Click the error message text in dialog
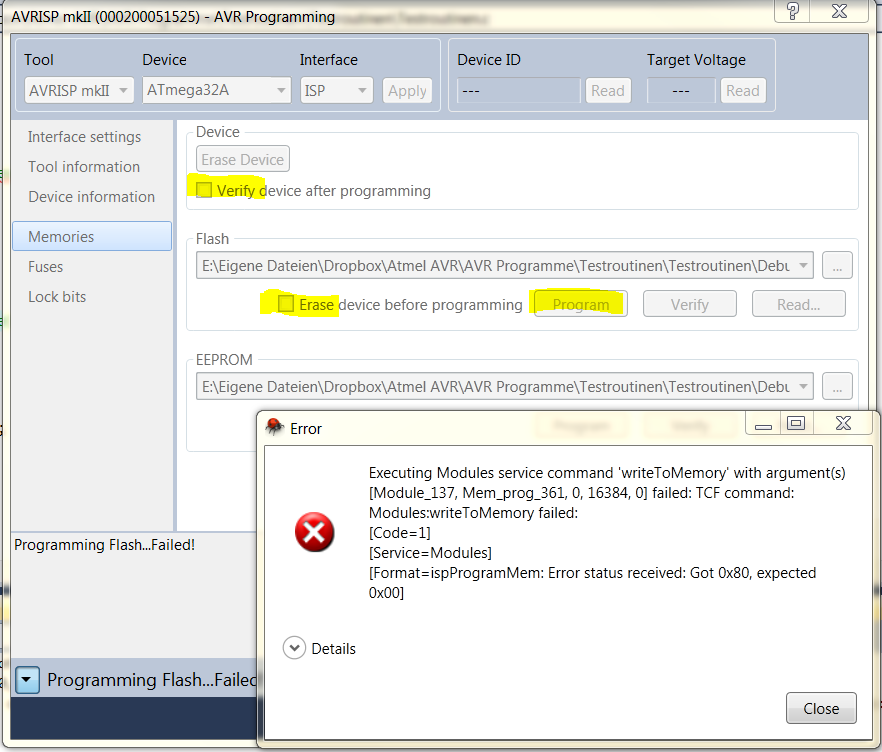The width and height of the screenshot is (882, 752). [x=607, y=532]
